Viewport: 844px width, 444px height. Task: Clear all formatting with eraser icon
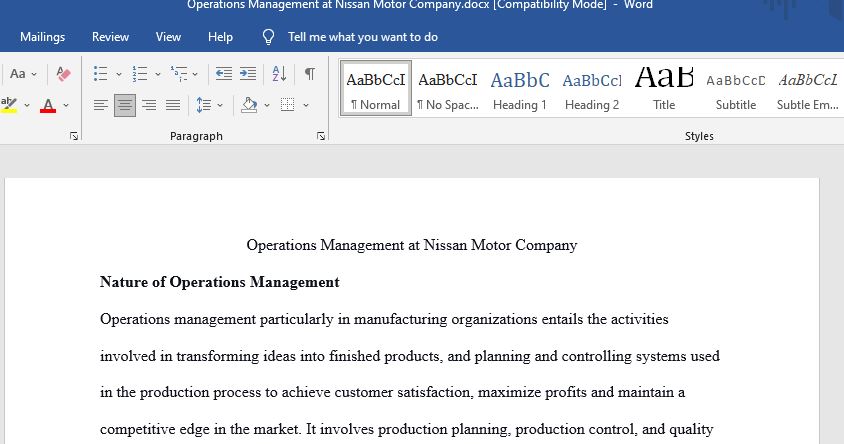point(63,74)
